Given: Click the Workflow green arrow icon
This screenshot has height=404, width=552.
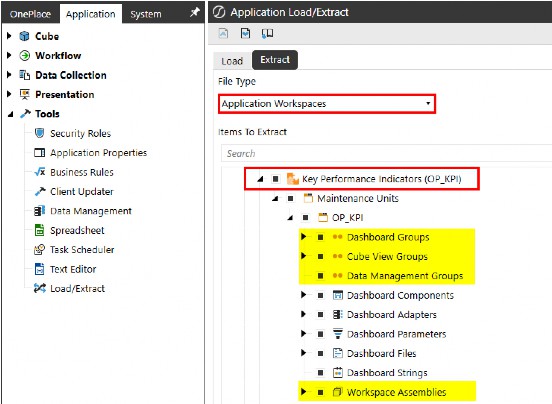Looking at the screenshot, I should tap(24, 56).
